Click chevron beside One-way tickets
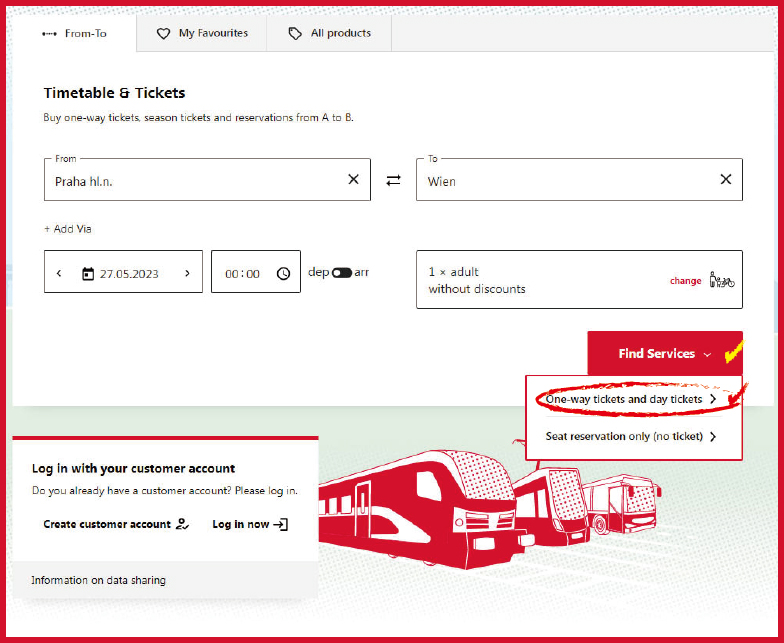This screenshot has height=643, width=784. (x=713, y=399)
